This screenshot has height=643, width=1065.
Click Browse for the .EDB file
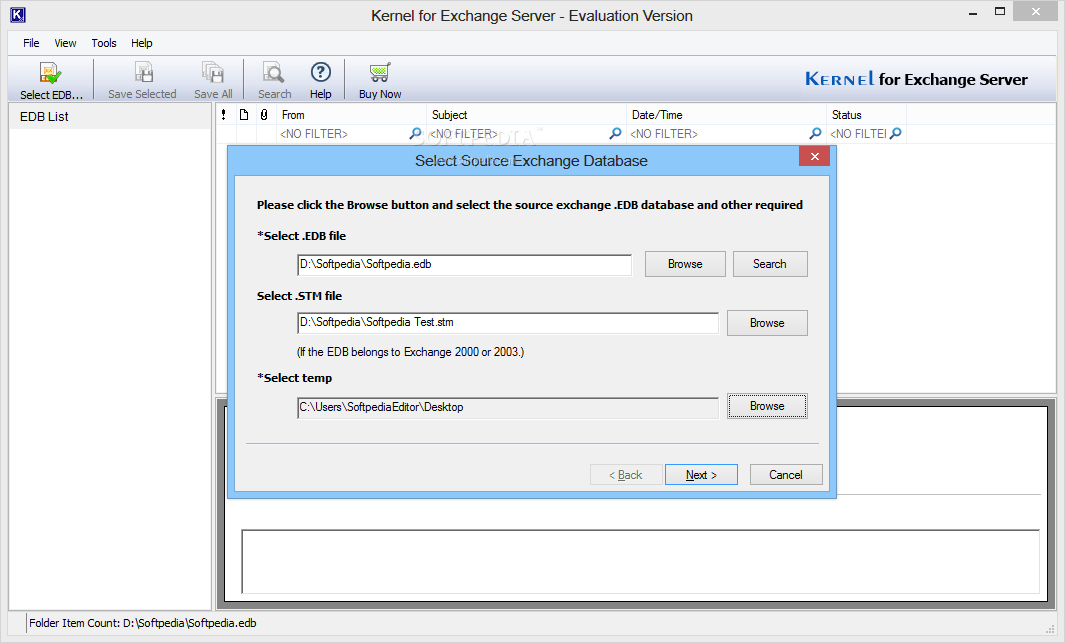click(x=685, y=264)
